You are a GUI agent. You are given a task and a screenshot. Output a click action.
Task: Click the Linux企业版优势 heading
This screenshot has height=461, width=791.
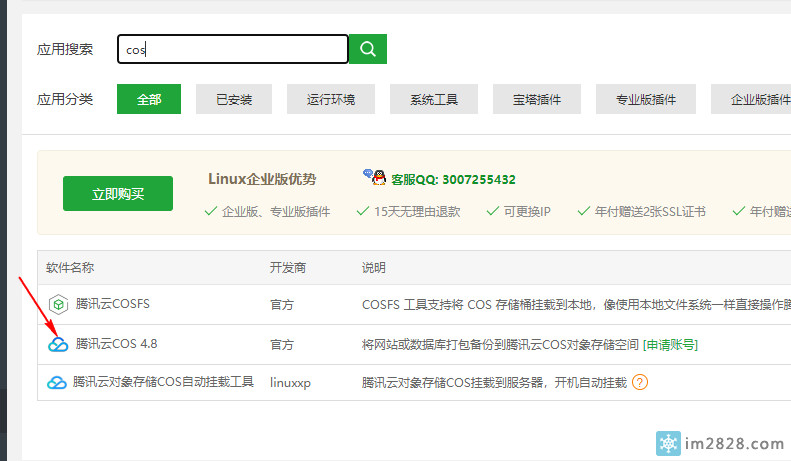[x=262, y=179]
